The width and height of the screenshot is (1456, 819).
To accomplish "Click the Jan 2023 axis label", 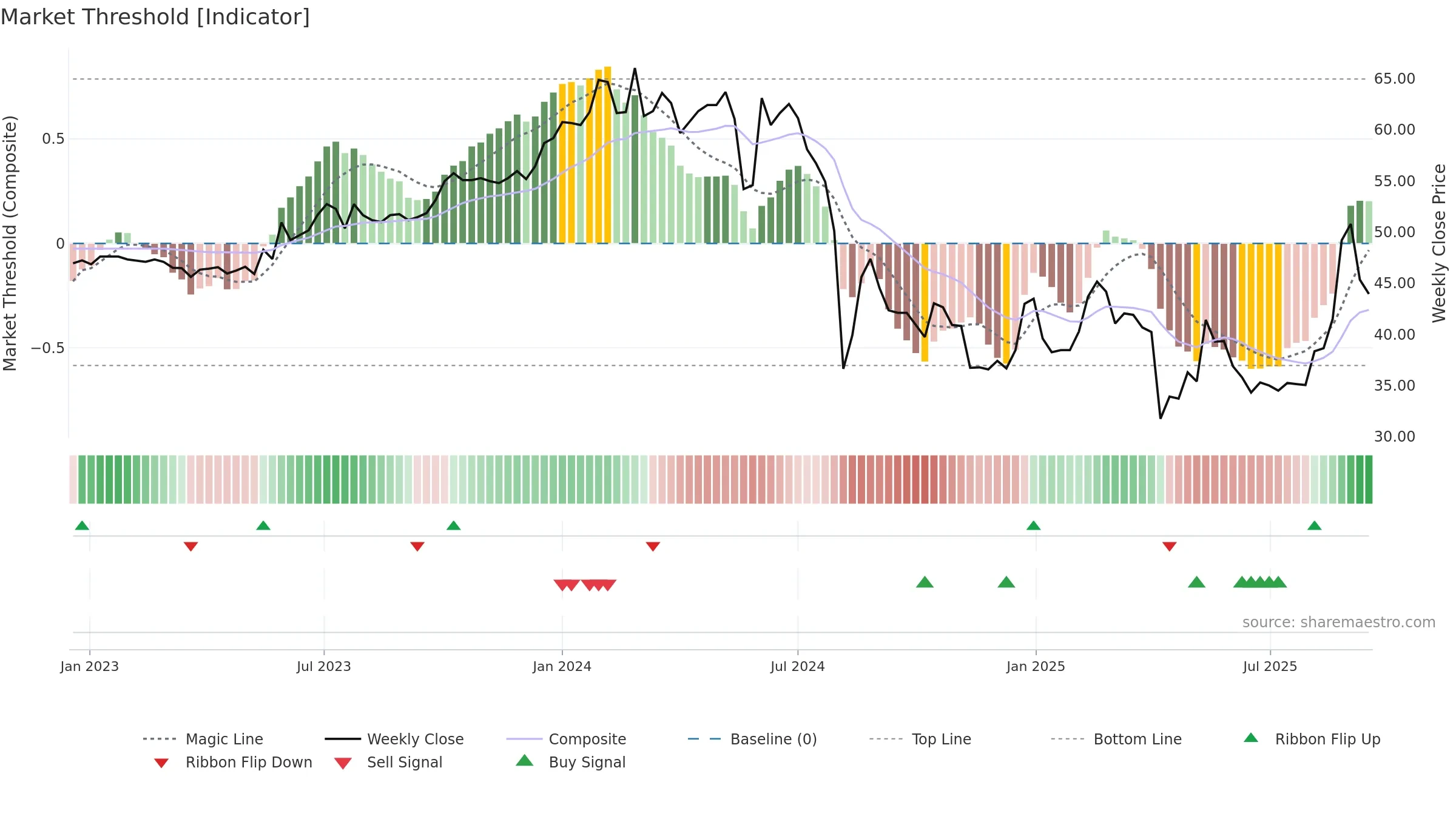I will tap(90, 667).
